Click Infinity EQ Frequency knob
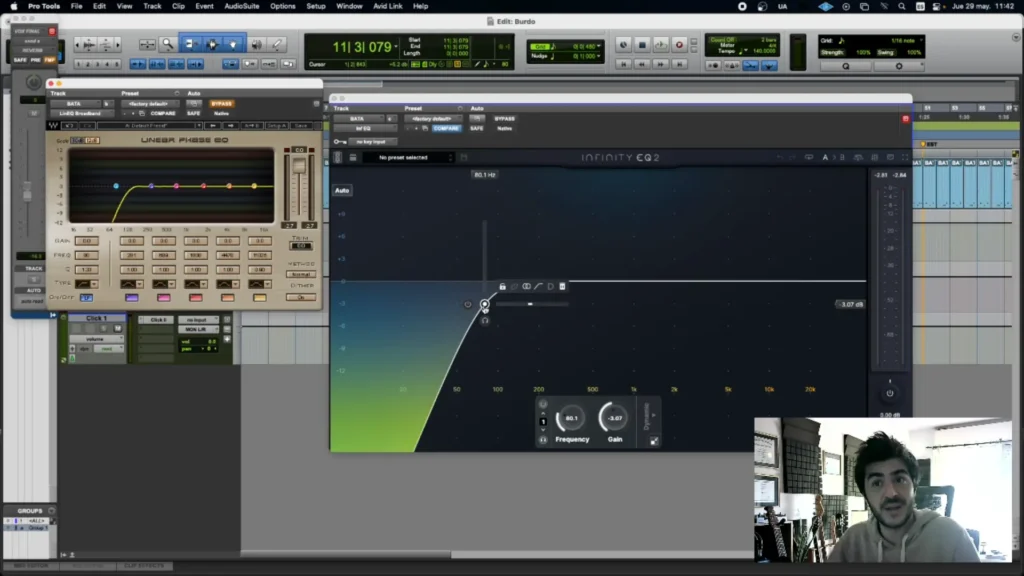Viewport: 1024px width, 576px height. [x=571, y=418]
